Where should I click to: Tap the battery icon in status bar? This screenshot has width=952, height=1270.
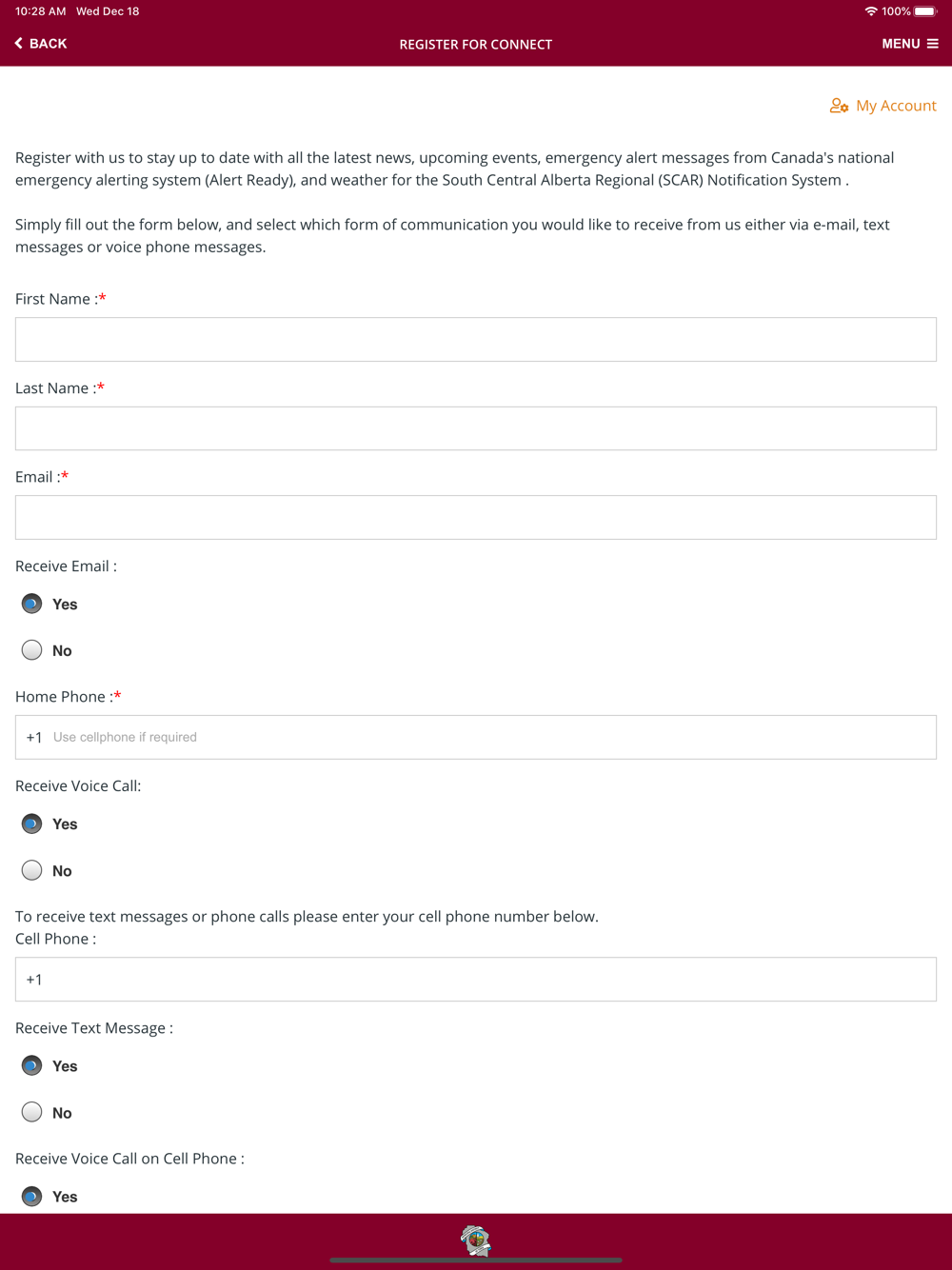click(x=925, y=11)
